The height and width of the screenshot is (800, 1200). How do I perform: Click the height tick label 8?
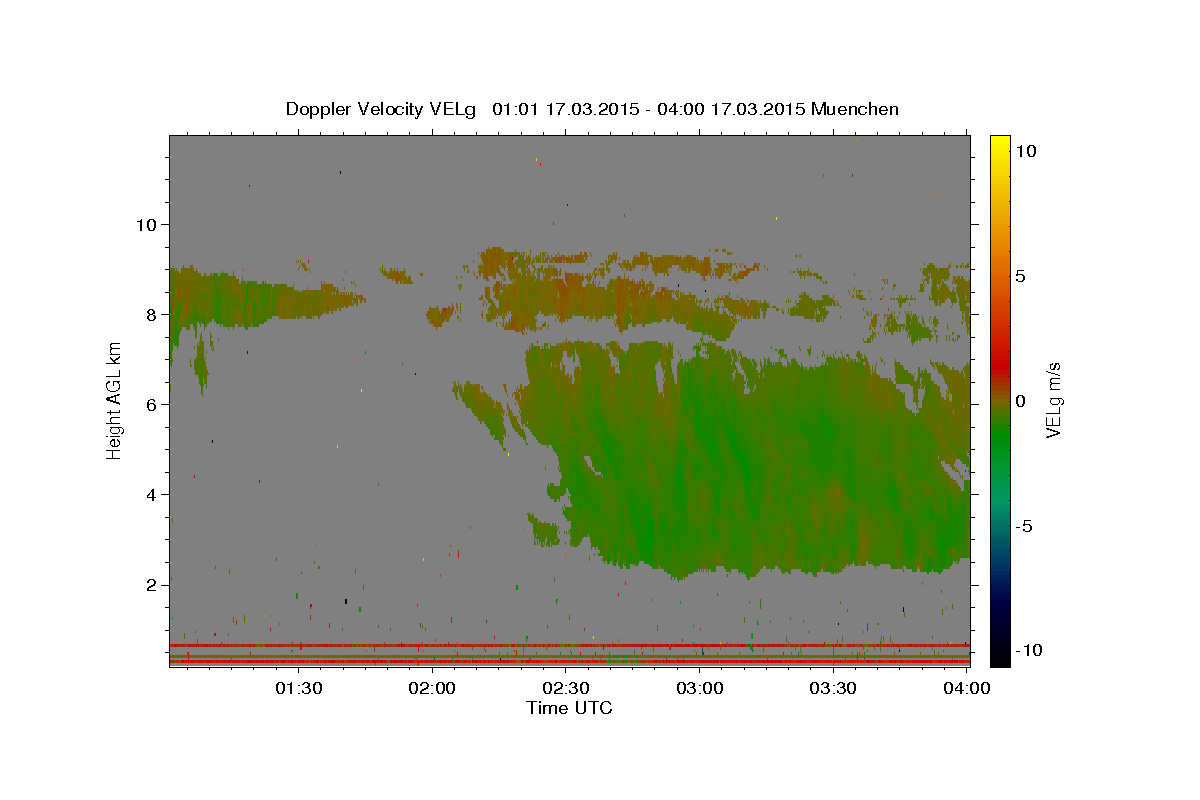(x=150, y=314)
